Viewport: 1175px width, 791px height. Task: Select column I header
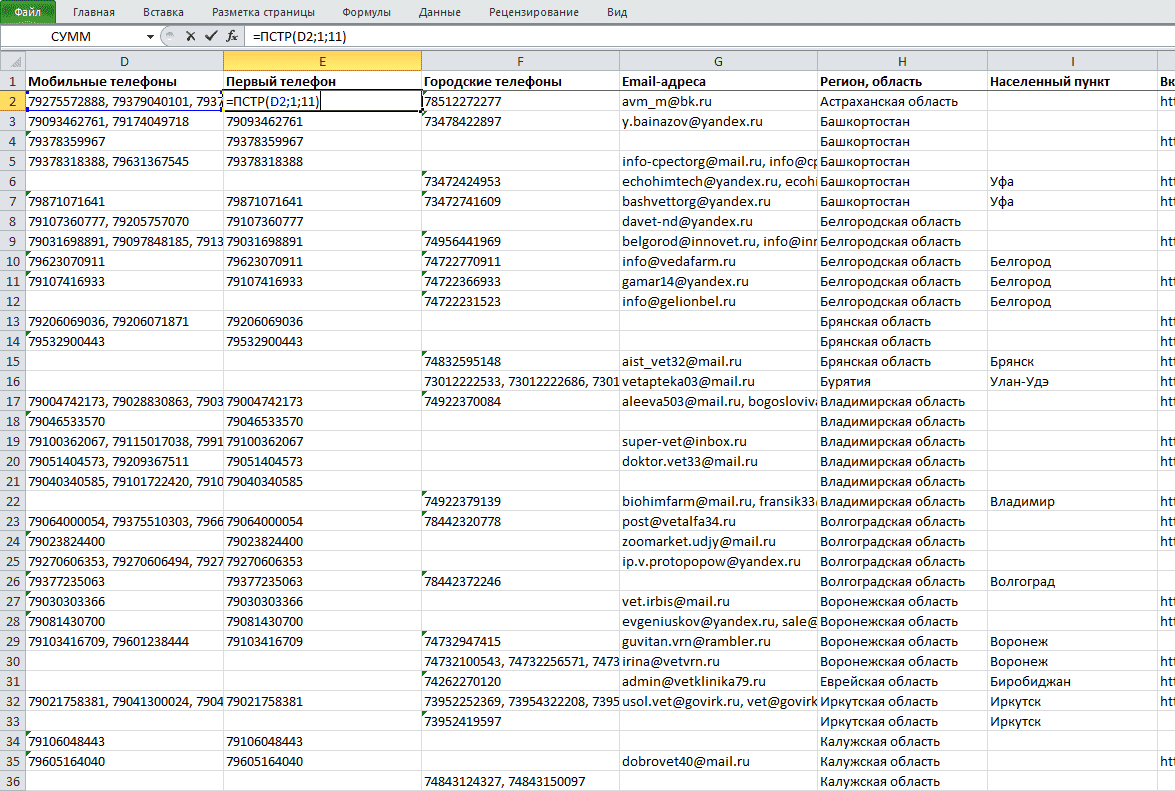[x=1072, y=61]
